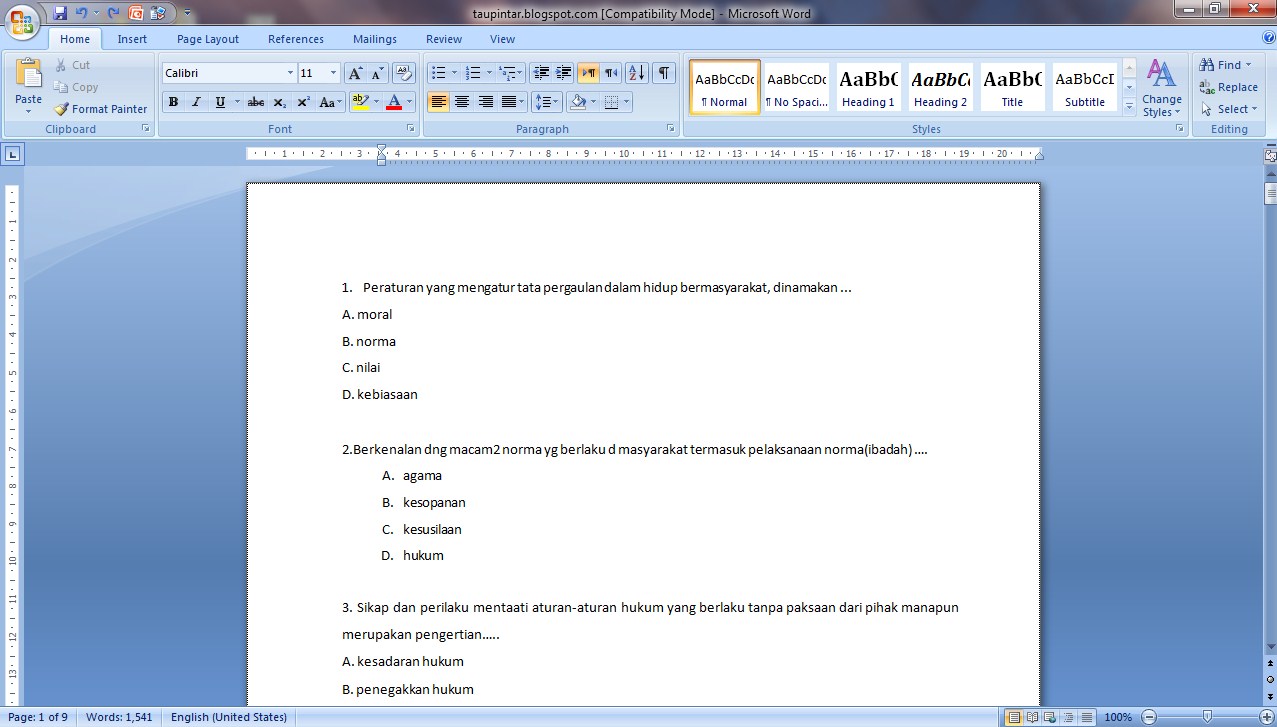Expand the Styles gallery More arrow
Viewport: 1277px width, 727px height.
1129,105
